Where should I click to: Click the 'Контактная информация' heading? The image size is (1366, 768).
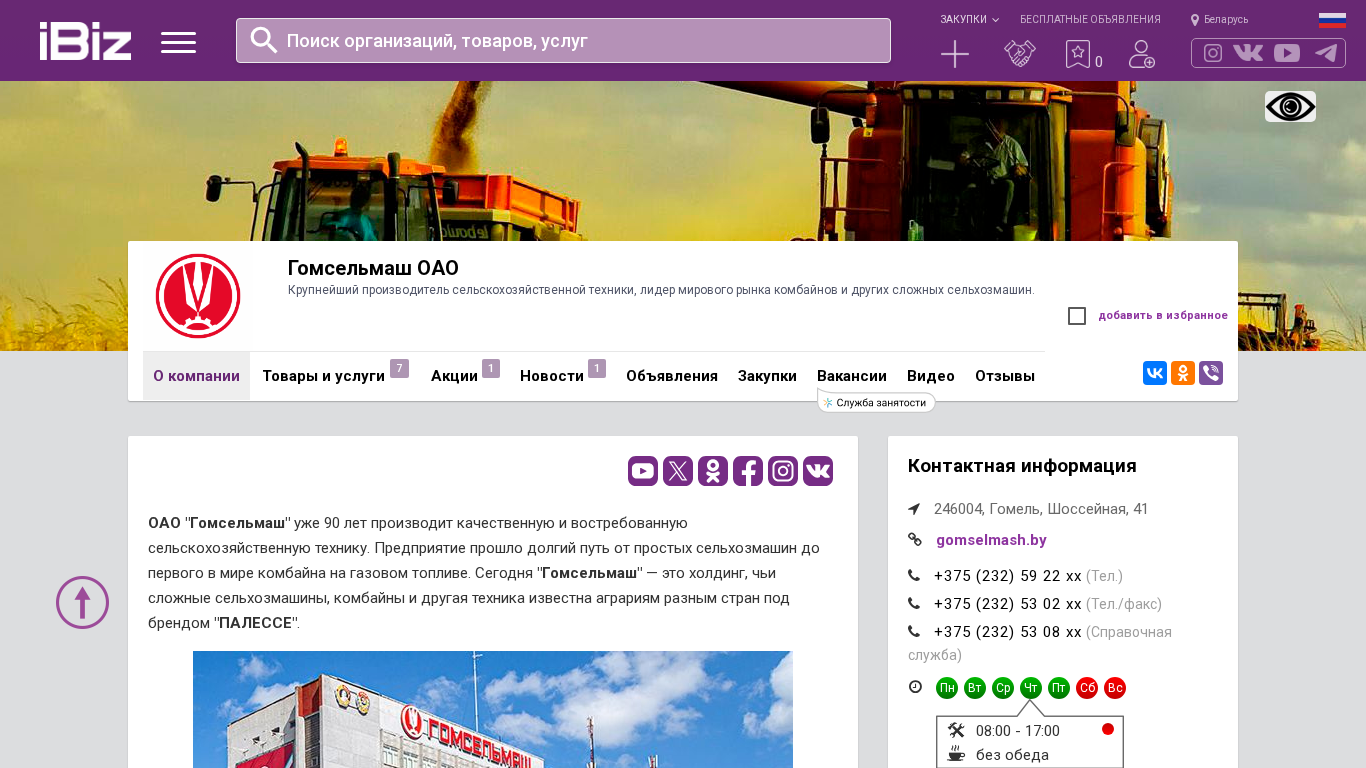(1022, 466)
